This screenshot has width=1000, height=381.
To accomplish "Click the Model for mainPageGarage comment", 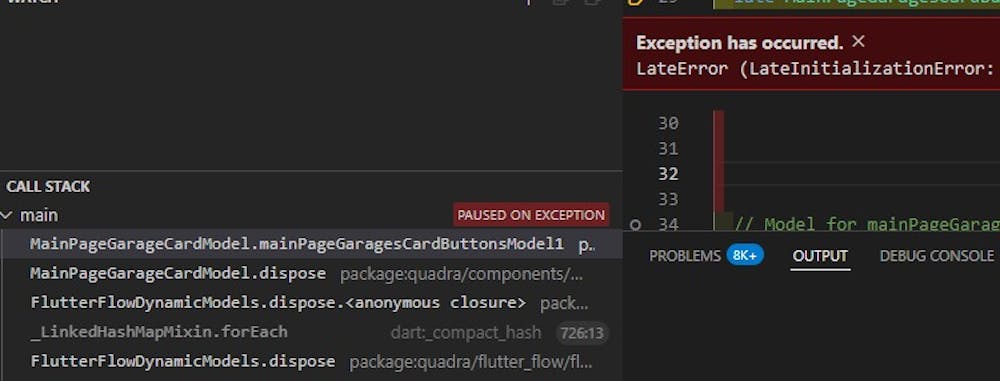I will pyautogui.click(x=867, y=225).
